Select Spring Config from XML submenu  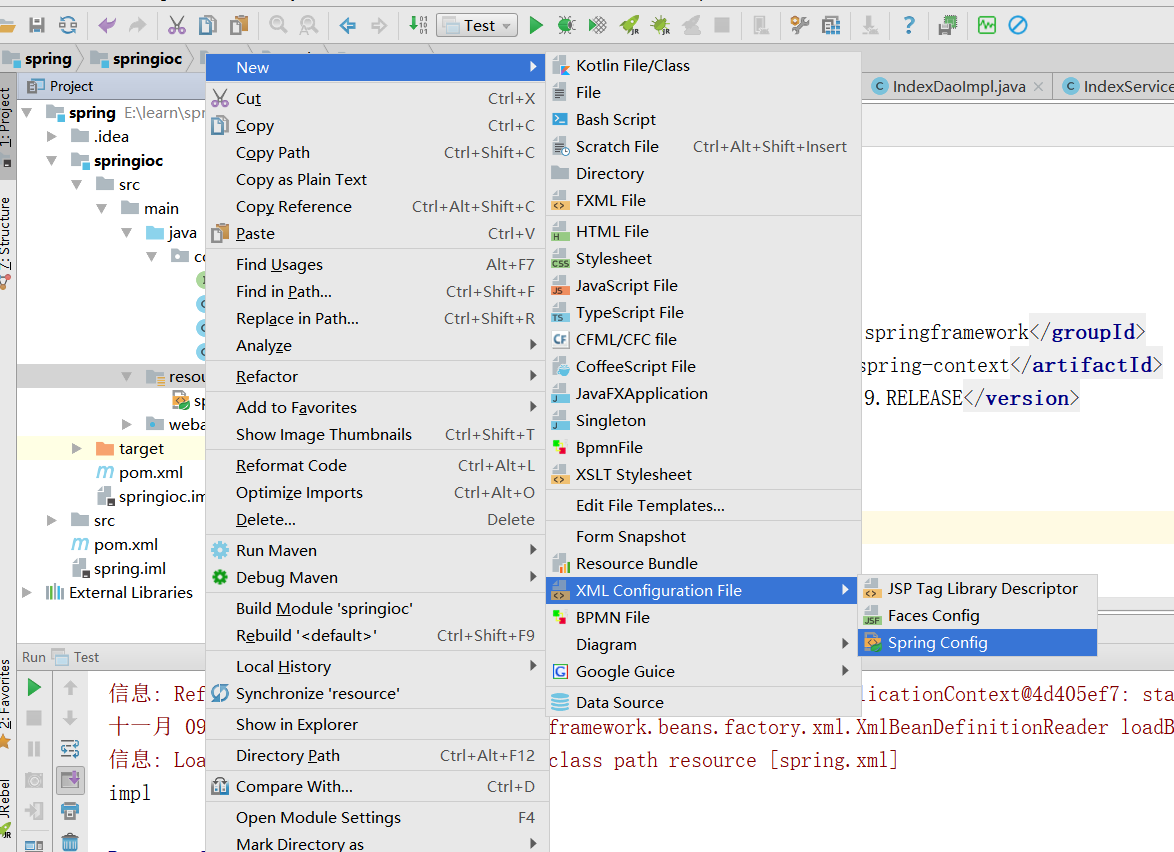tap(977, 643)
